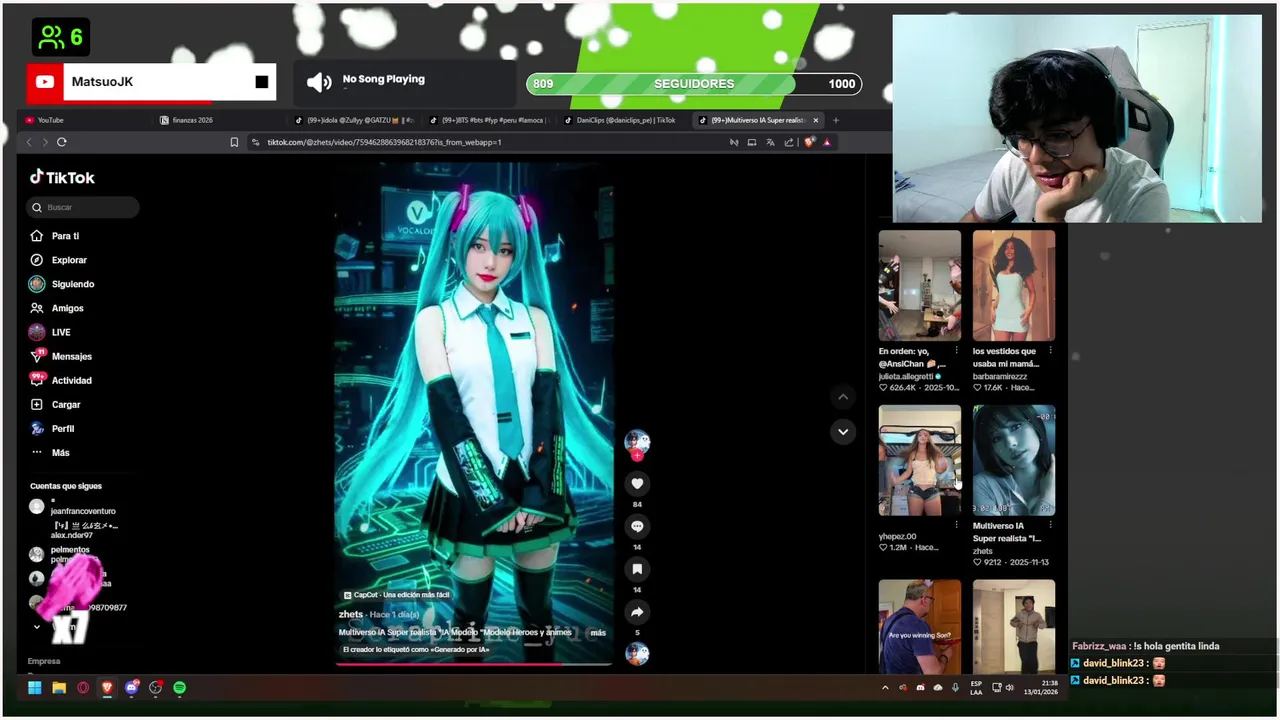Like the video with the heart icon
1280x720 pixels.
pos(637,484)
